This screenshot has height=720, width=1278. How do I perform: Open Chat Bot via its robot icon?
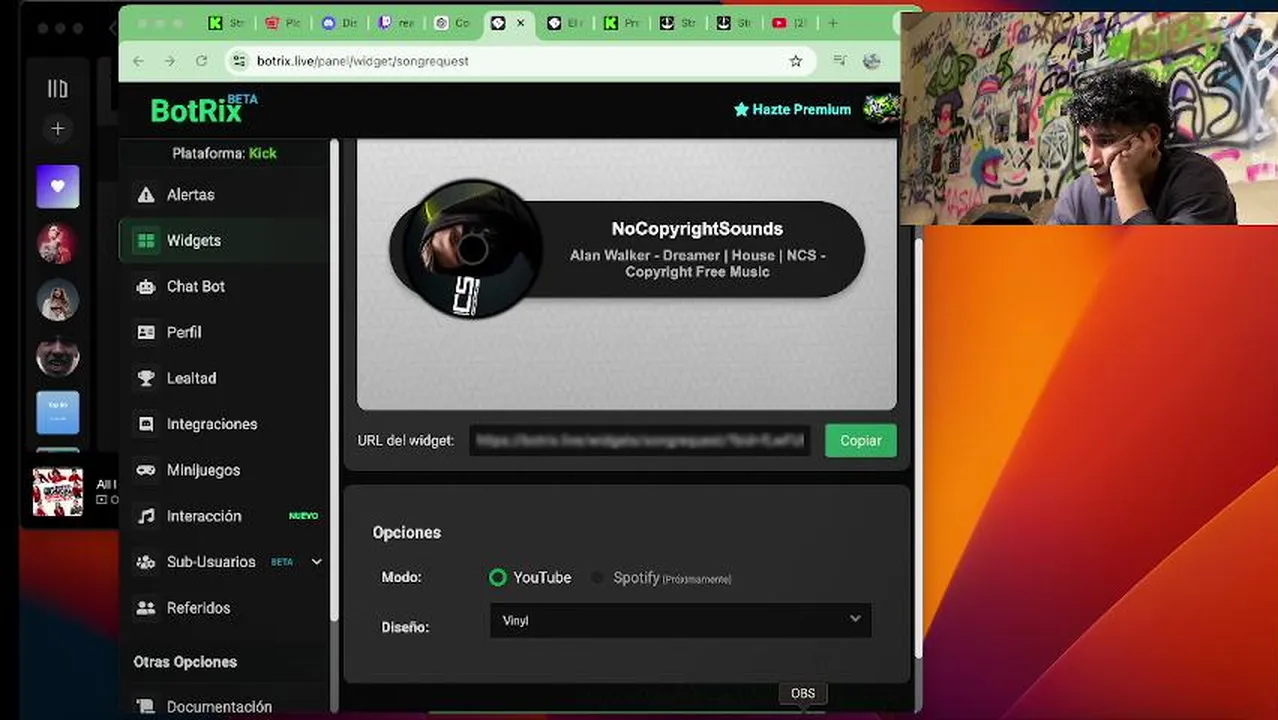tap(146, 287)
